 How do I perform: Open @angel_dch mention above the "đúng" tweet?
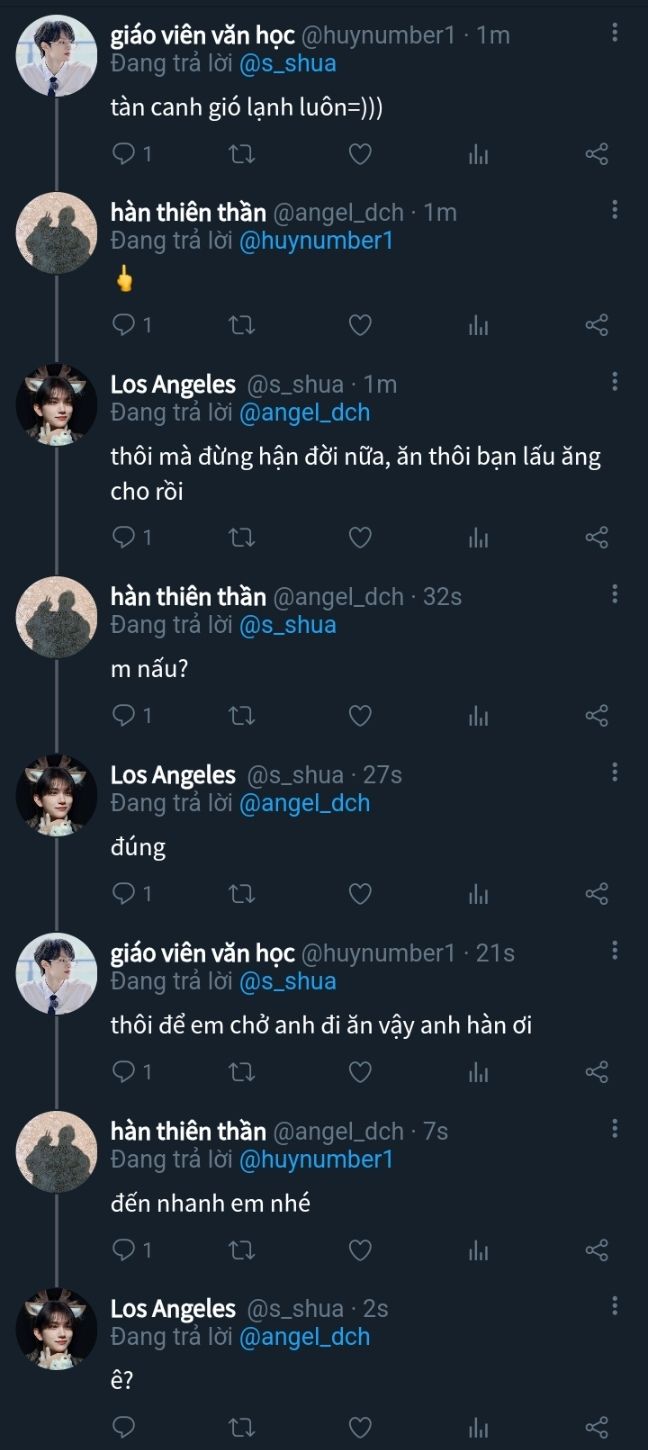click(305, 803)
